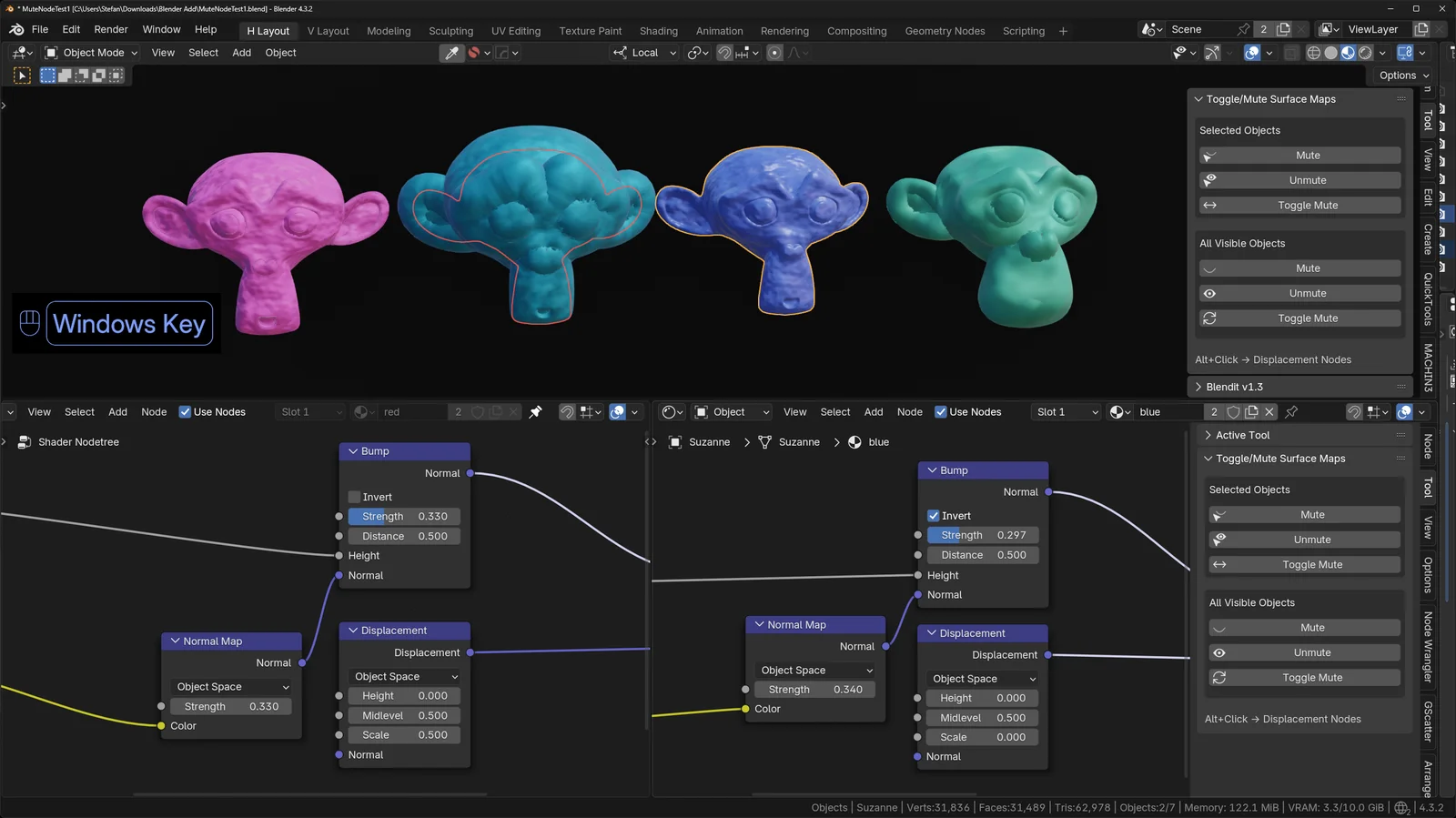Screen dimensions: 1456x818
Task: Toggle node editor overlay icon in right editor
Action: (x=1404, y=412)
